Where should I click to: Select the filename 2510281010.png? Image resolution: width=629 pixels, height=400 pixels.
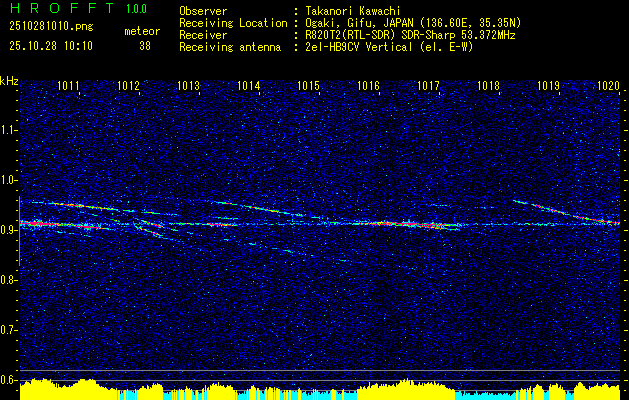pos(51,27)
